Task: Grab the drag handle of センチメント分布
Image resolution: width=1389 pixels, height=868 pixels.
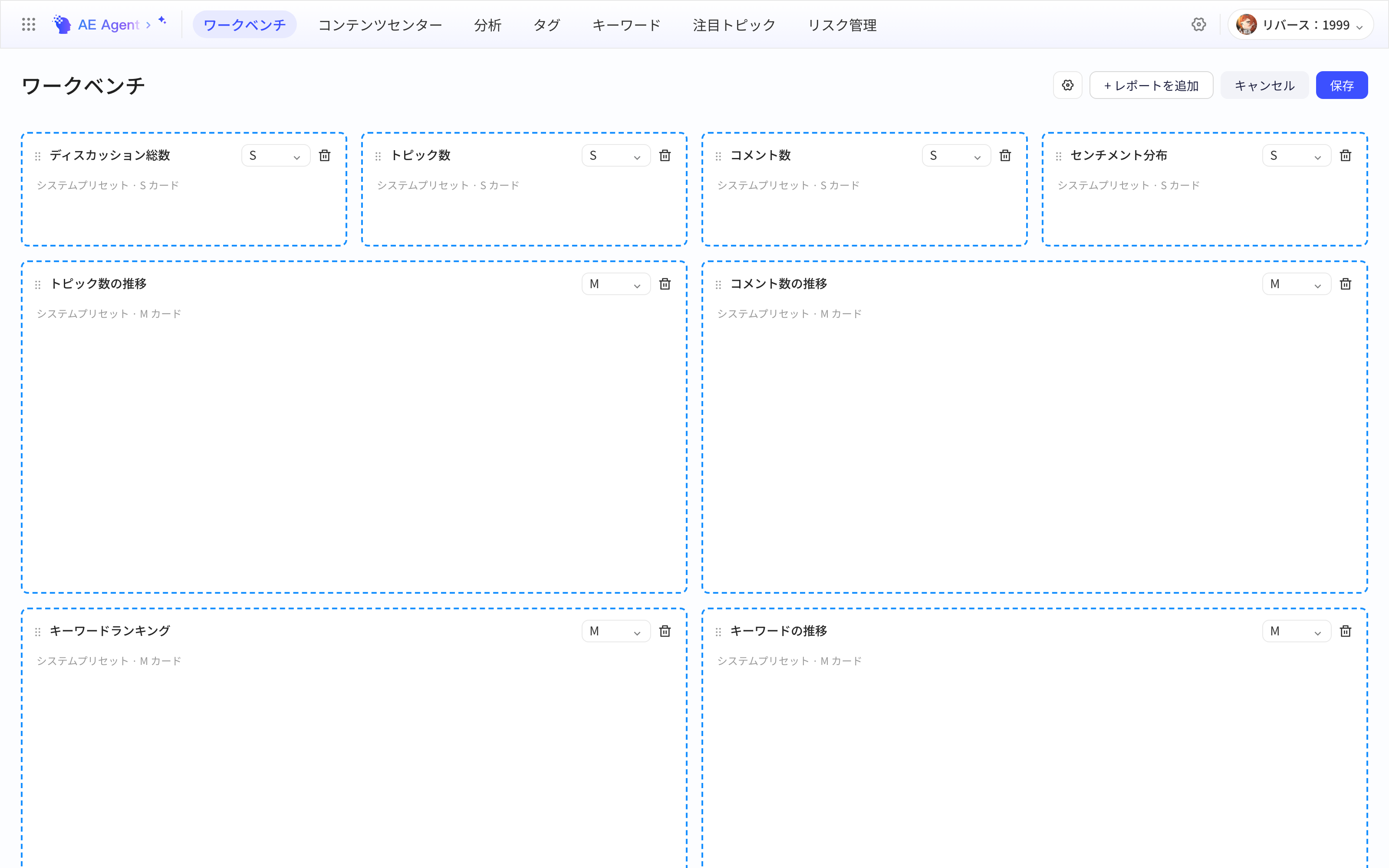Action: click(x=1058, y=156)
